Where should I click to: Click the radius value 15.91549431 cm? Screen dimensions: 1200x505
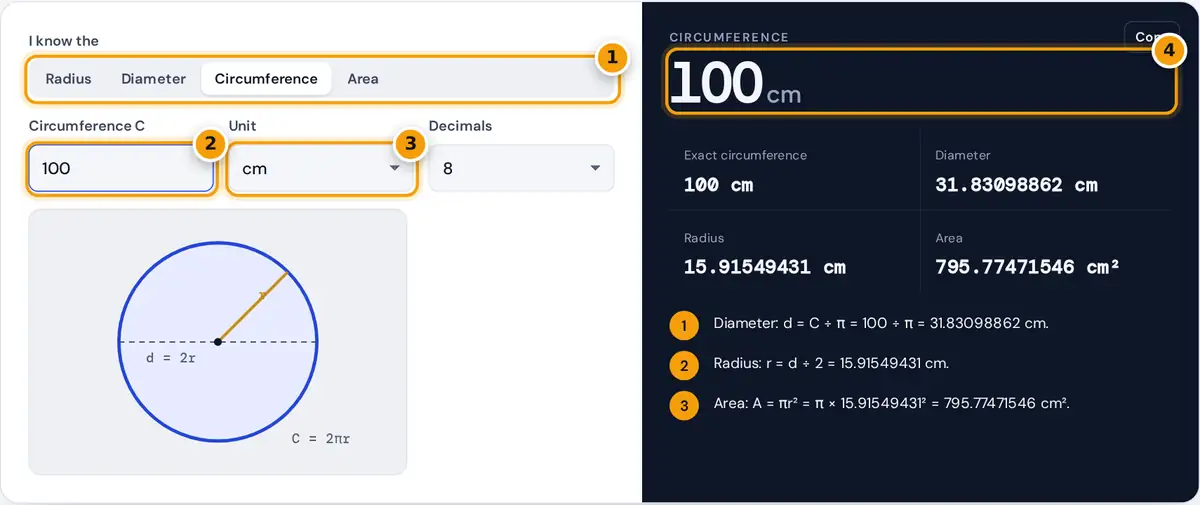click(765, 267)
